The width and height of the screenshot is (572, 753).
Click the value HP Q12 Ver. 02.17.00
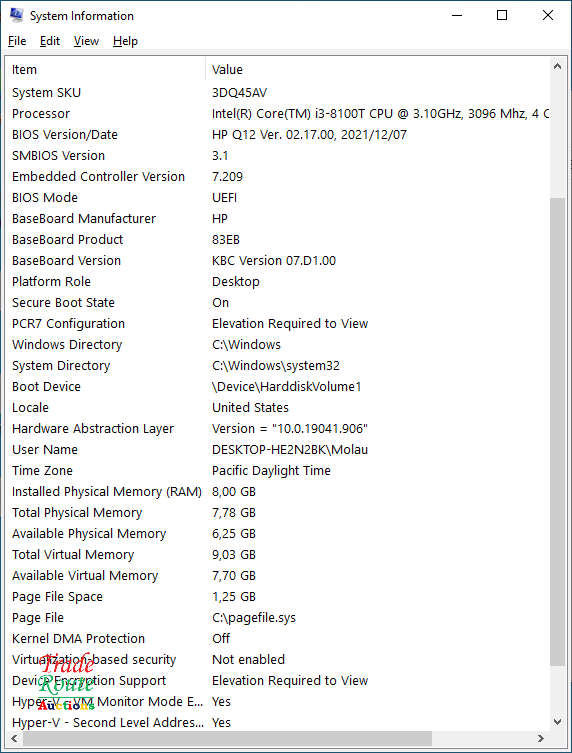tap(309, 134)
